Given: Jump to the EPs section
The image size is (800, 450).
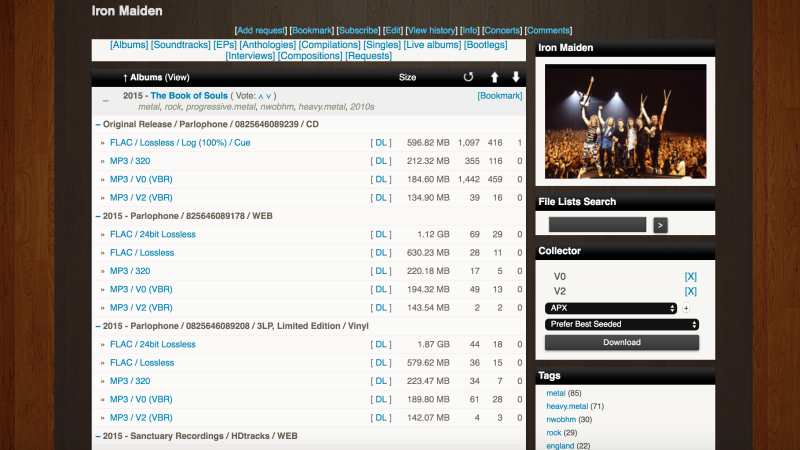Looking at the screenshot, I should [225, 45].
